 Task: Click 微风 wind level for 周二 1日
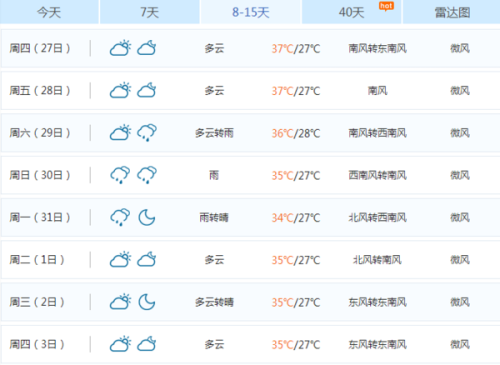tap(460, 260)
